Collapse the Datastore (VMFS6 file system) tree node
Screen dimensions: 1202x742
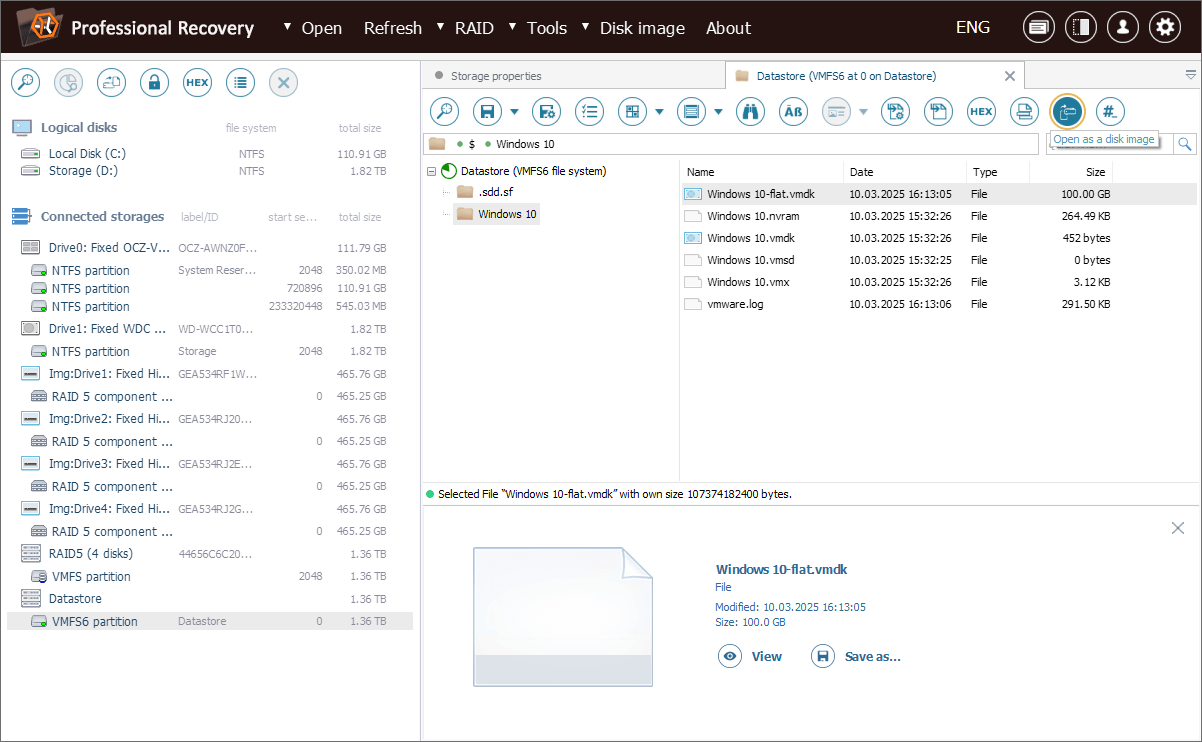[x=431, y=171]
